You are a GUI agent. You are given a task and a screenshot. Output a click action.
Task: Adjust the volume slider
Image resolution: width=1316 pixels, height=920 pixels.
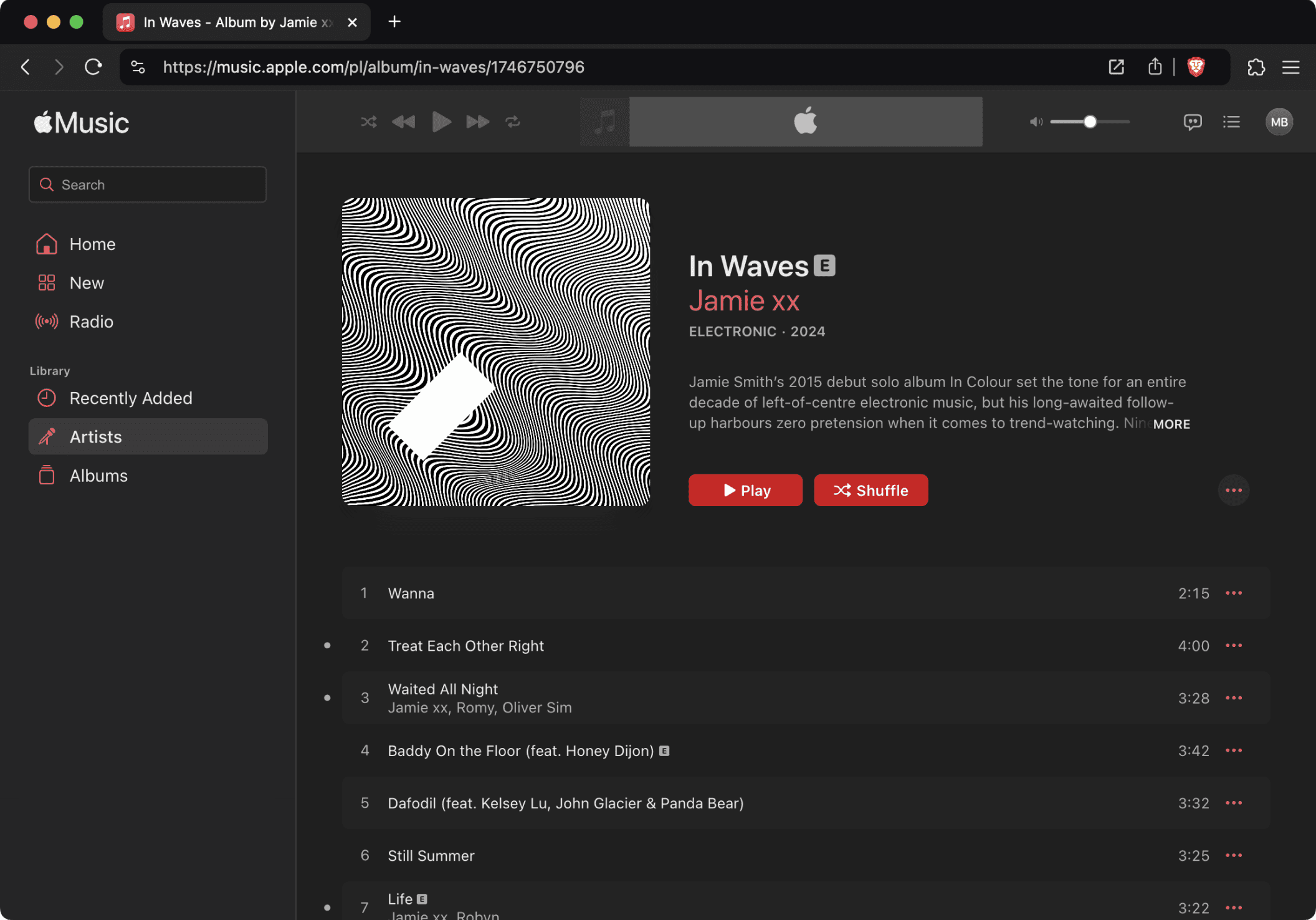pos(1090,122)
